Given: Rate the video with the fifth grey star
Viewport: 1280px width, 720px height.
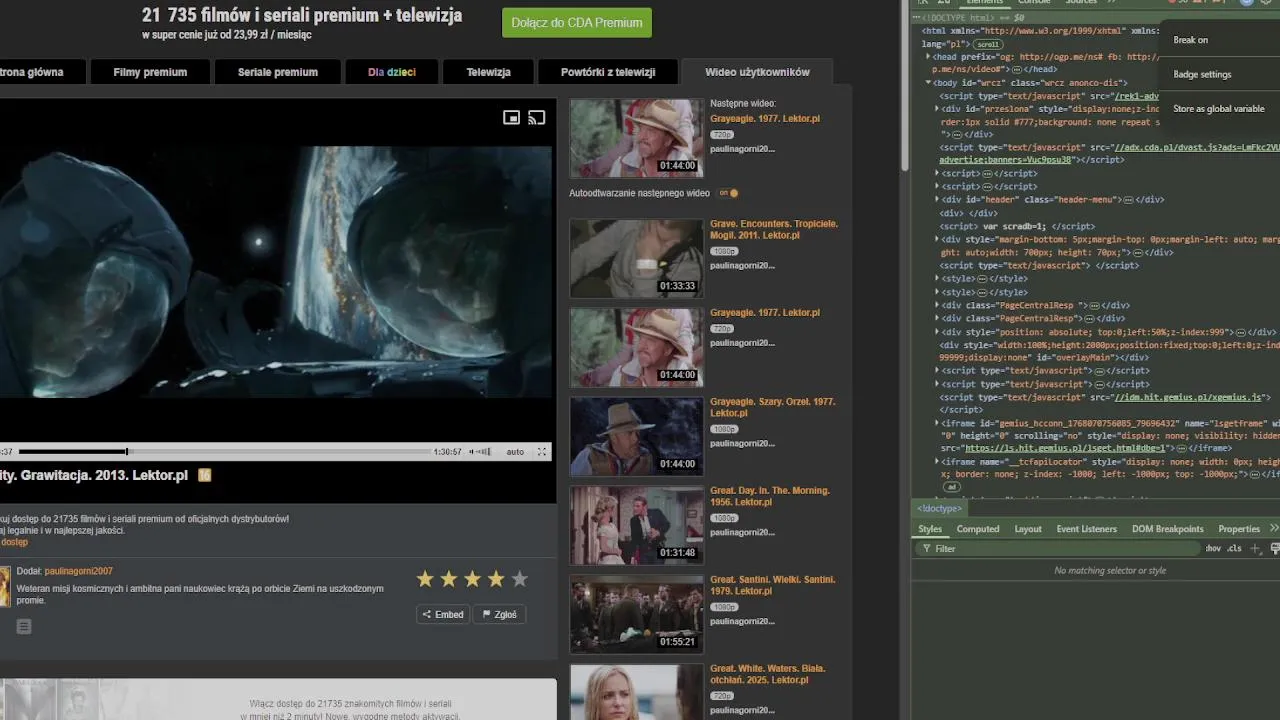Looking at the screenshot, I should pyautogui.click(x=519, y=579).
